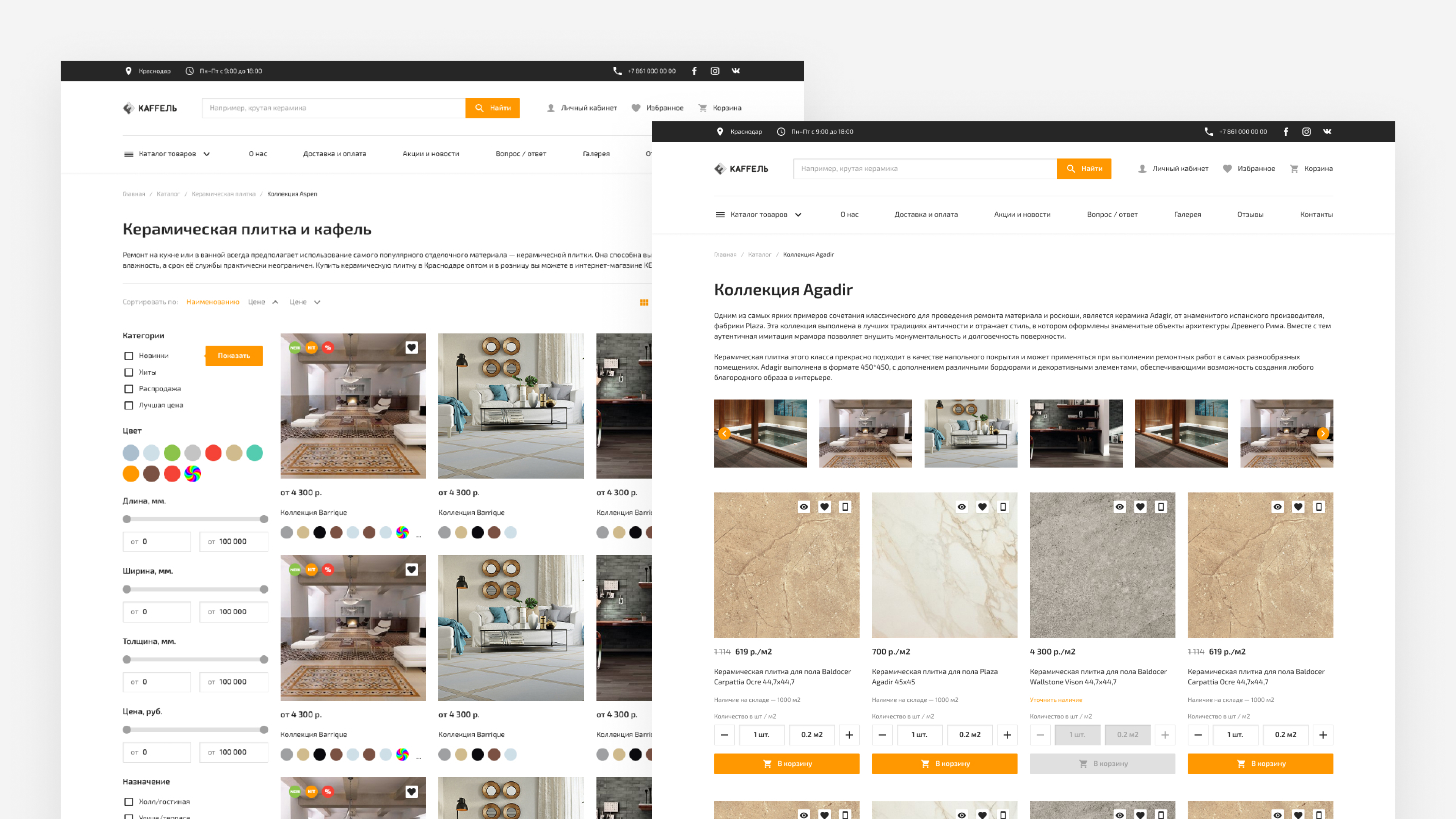Click Facebook icon in back page header
This screenshot has height=819, width=1456.
tap(695, 71)
